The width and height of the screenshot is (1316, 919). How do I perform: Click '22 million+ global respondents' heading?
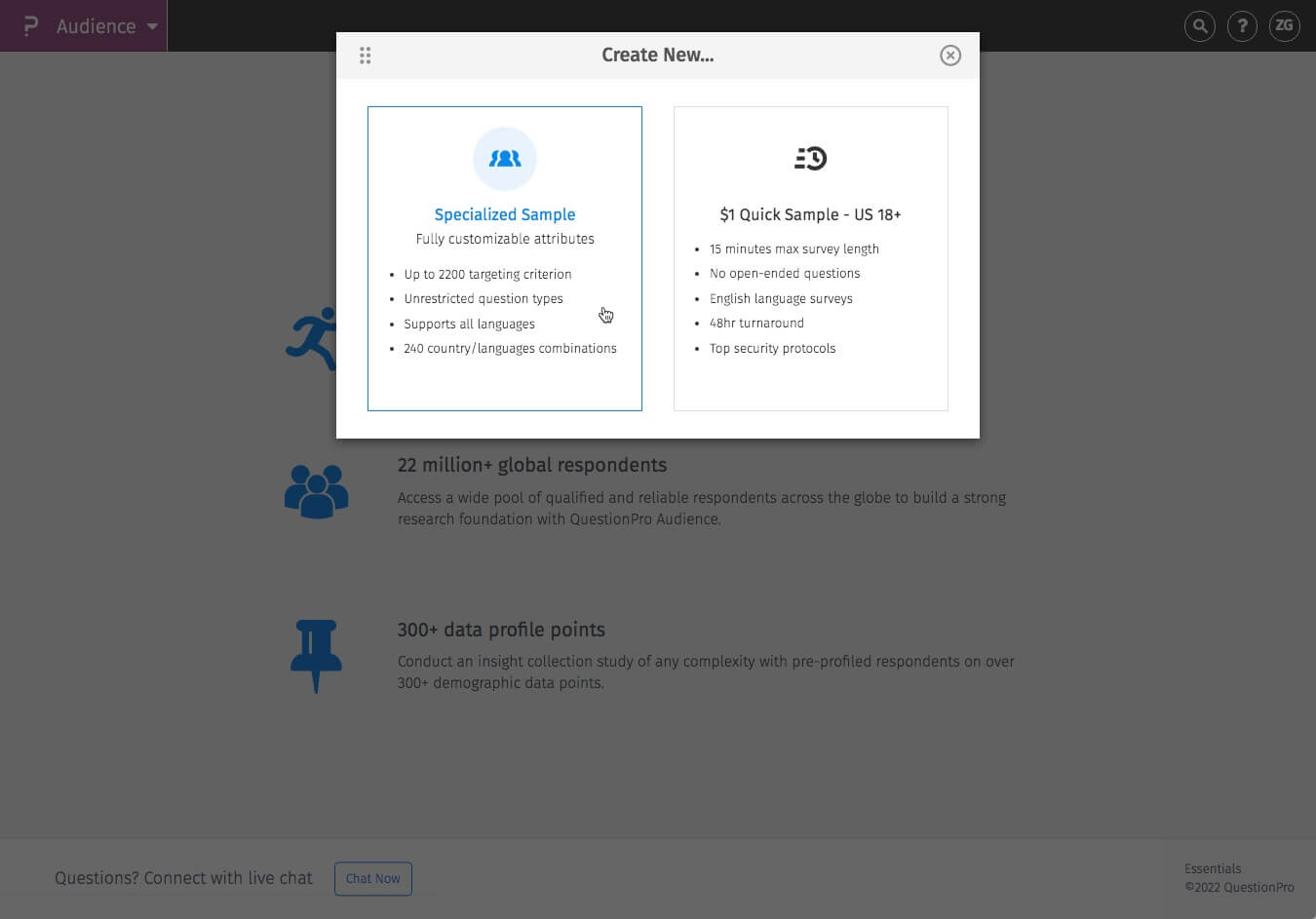(x=532, y=466)
